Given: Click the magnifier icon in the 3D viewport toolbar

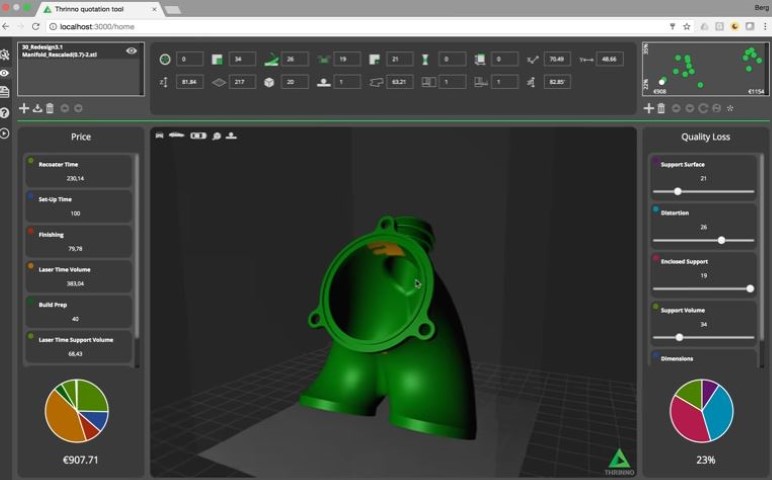Looking at the screenshot, I should click(x=216, y=135).
